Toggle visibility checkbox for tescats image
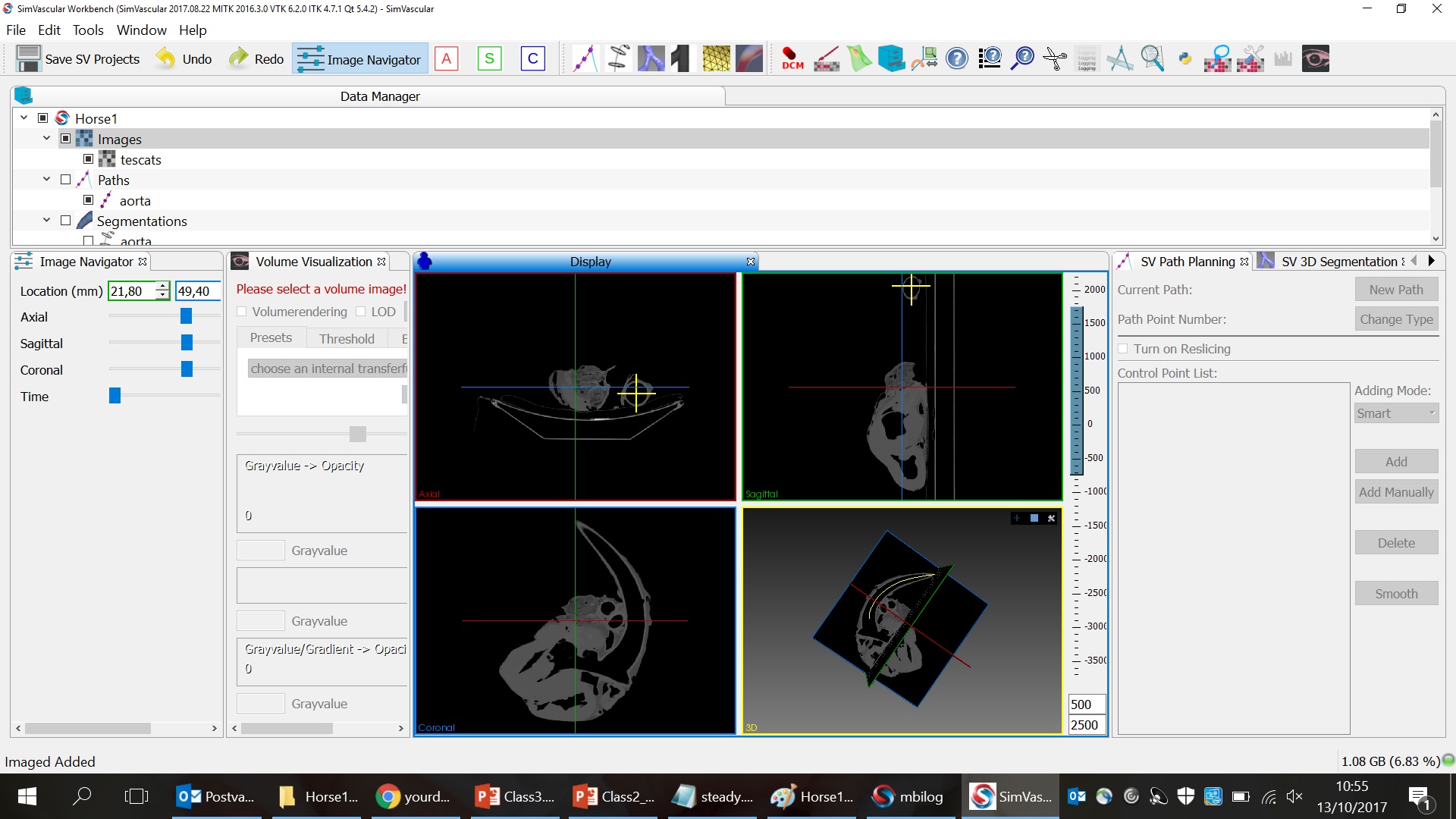The width and height of the screenshot is (1456, 819). 89,159
